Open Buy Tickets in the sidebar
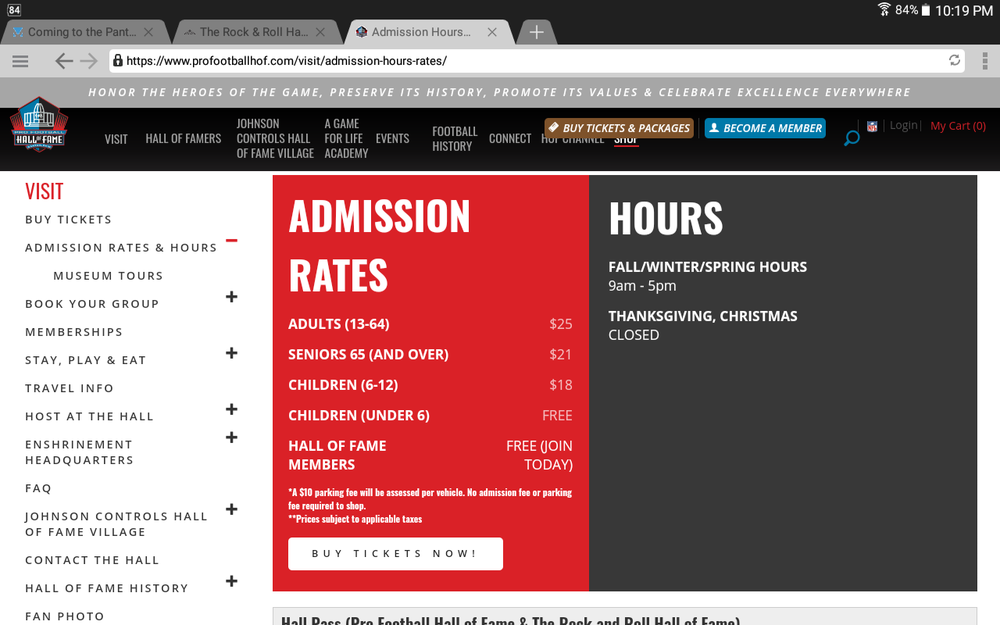1000x625 pixels. (x=68, y=219)
